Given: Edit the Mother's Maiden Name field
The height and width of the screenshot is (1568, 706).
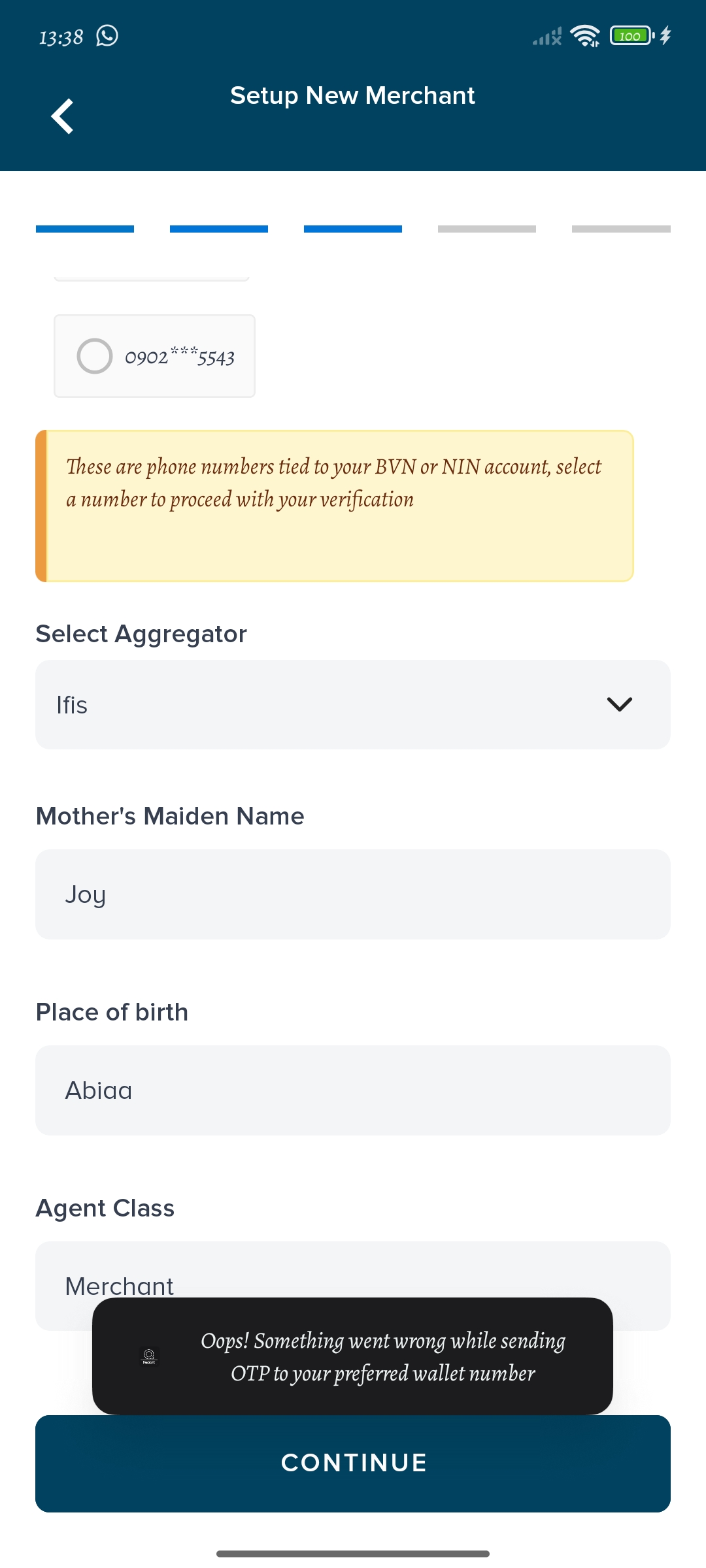Looking at the screenshot, I should point(353,894).
